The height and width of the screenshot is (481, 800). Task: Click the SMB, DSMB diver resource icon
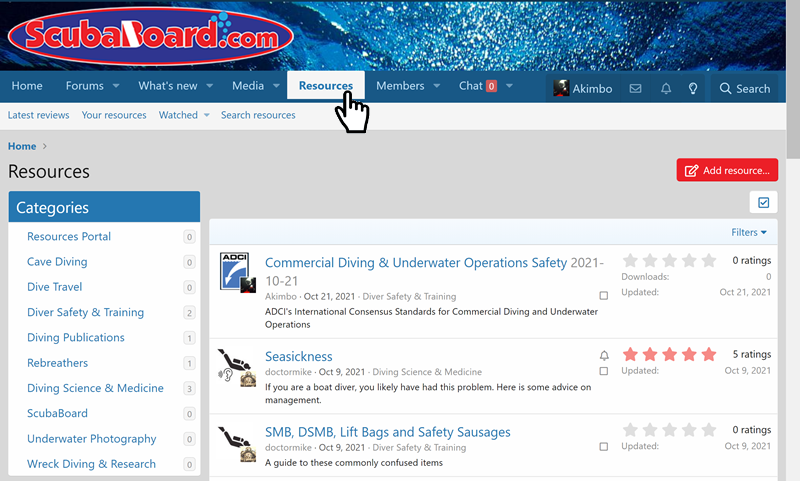[237, 444]
